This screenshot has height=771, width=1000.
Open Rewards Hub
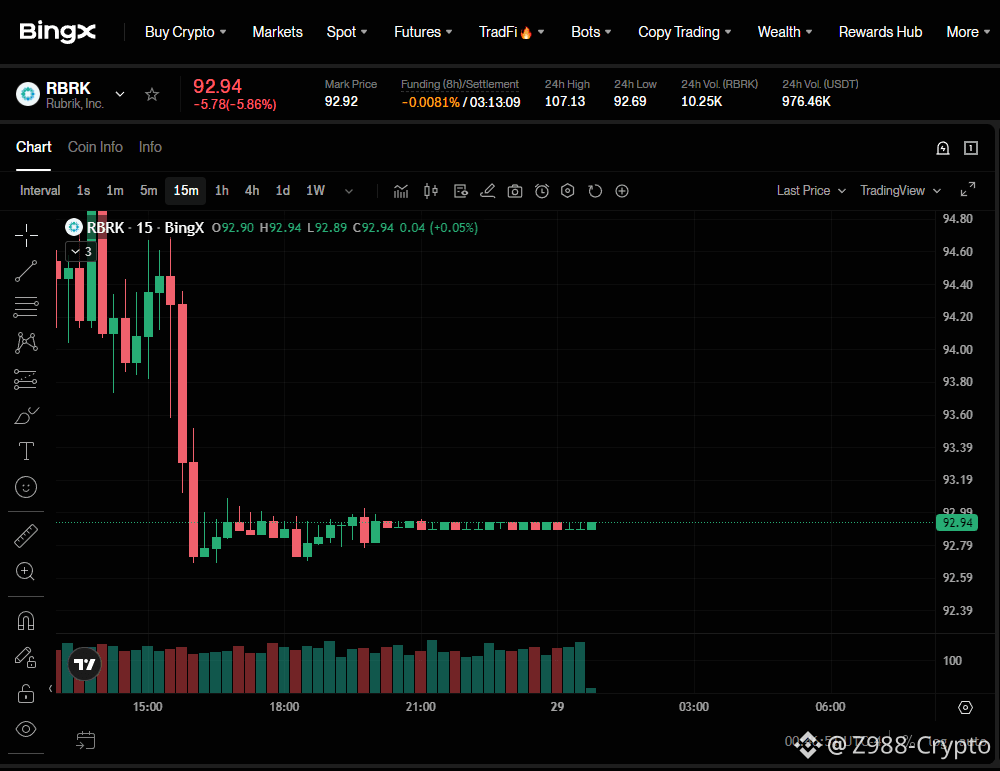[880, 32]
